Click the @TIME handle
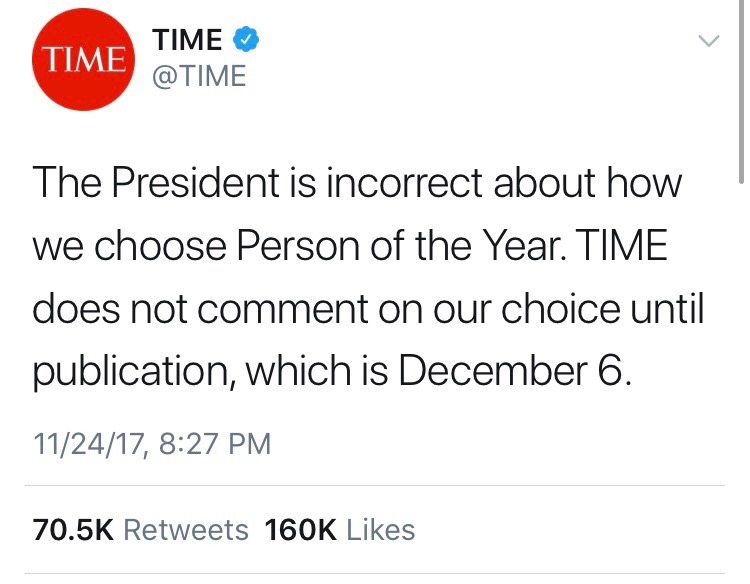Image resolution: width=750 pixels, height=584 pixels. point(199,76)
